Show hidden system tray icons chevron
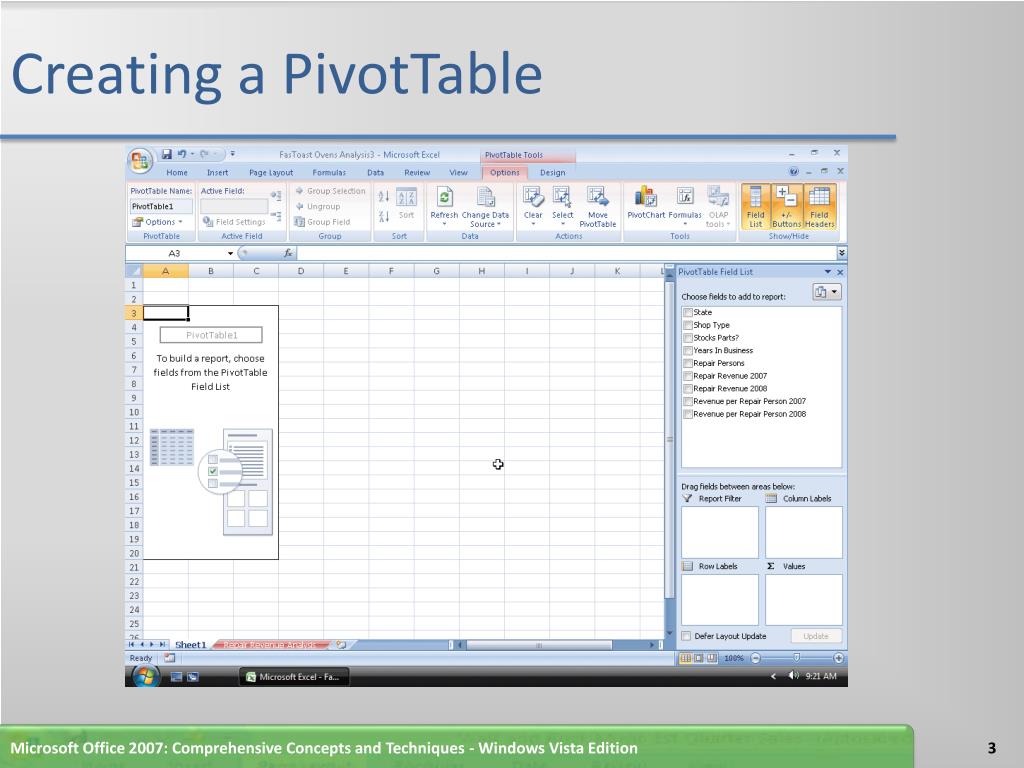1024x768 pixels. (774, 677)
